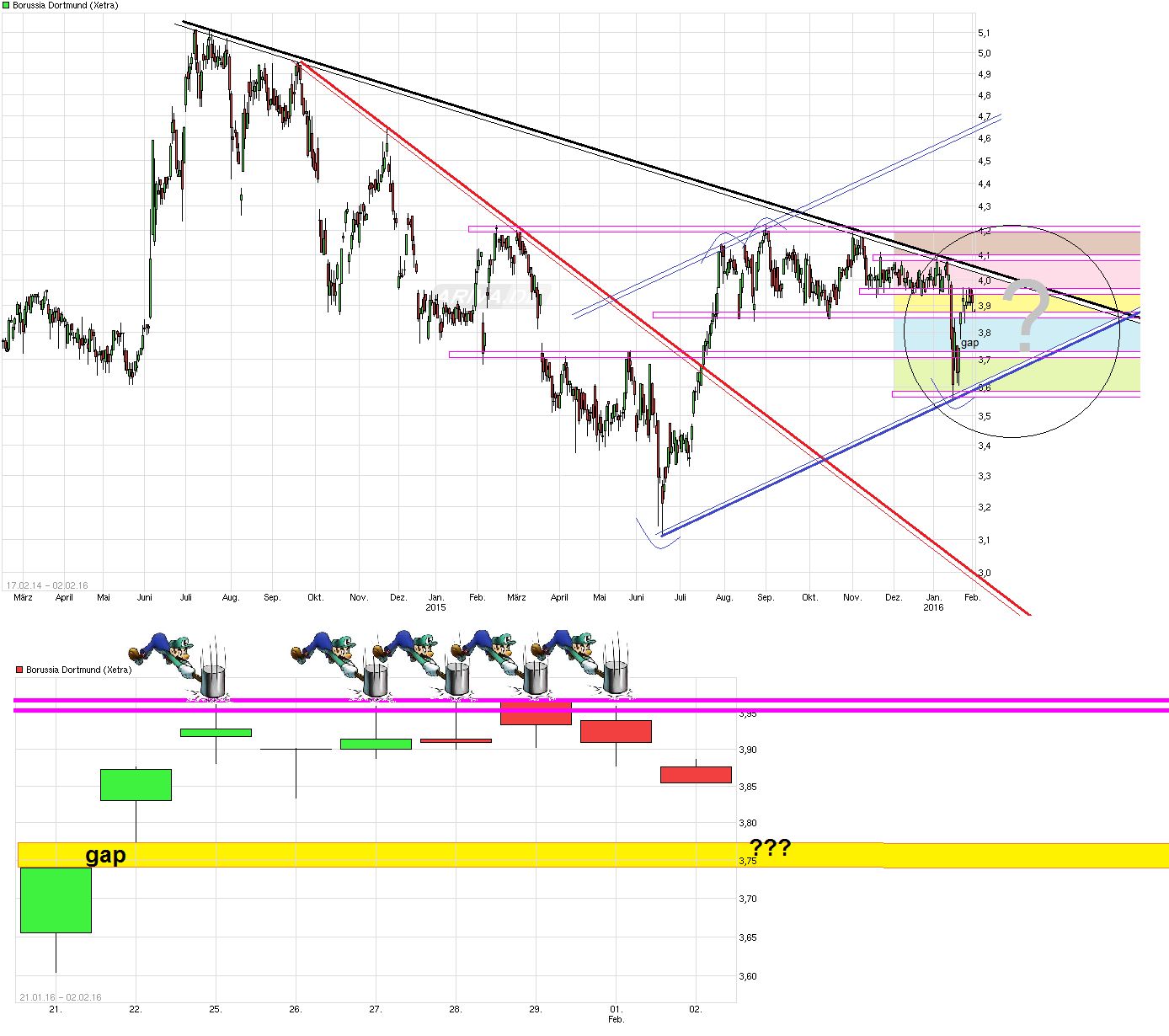Click the hammer character above the 27. candle

342,665
